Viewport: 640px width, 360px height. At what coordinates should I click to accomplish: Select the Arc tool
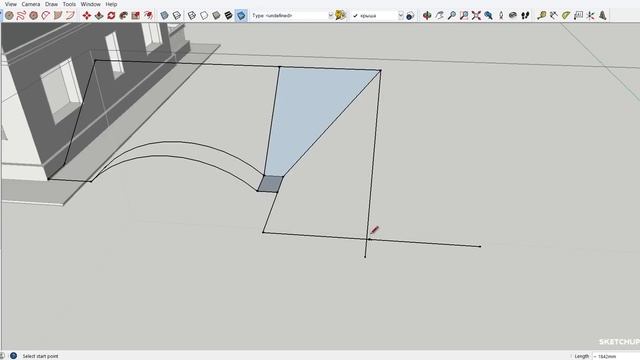tap(46, 16)
